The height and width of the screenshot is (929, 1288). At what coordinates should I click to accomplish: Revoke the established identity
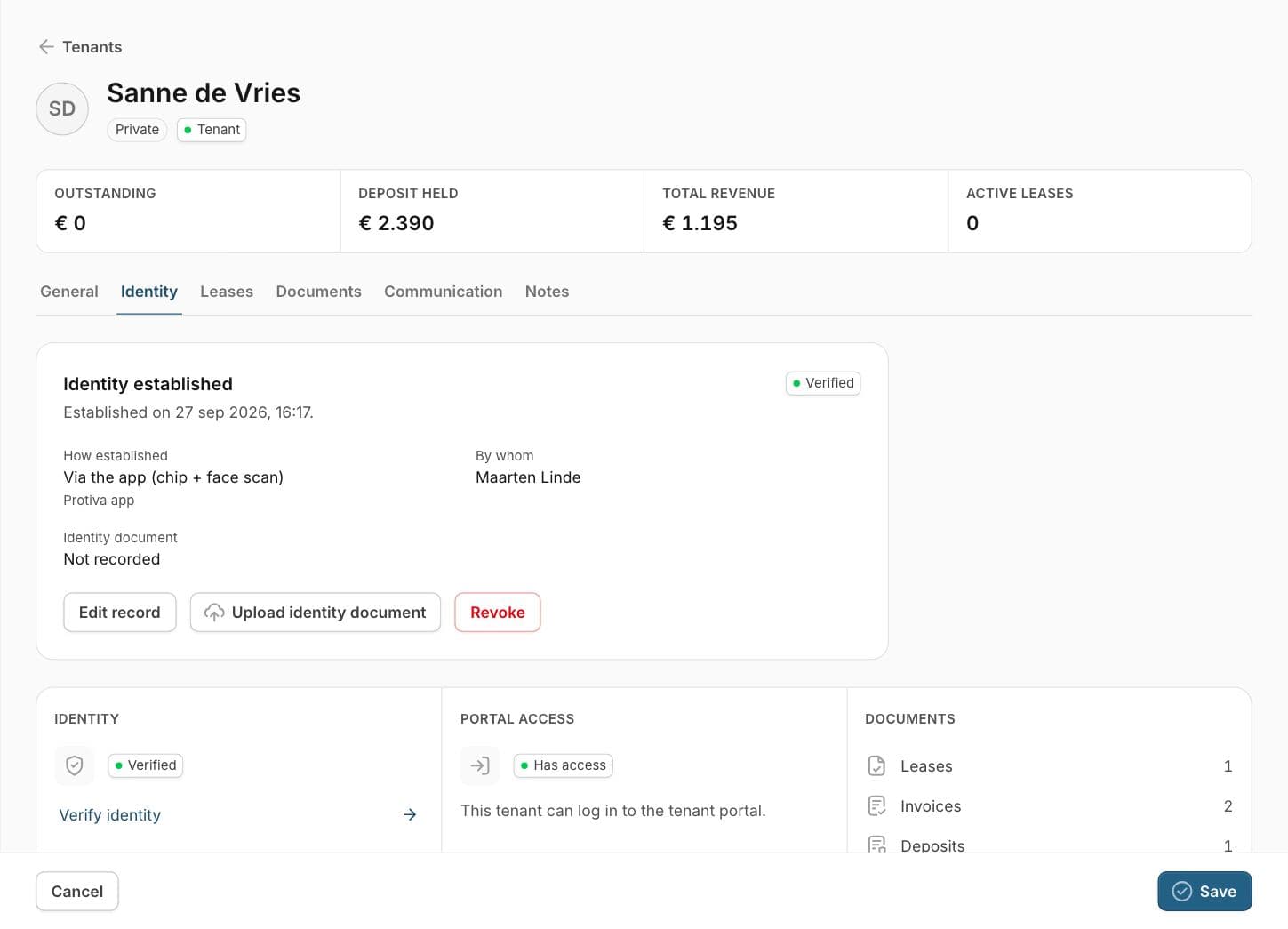pyautogui.click(x=498, y=613)
